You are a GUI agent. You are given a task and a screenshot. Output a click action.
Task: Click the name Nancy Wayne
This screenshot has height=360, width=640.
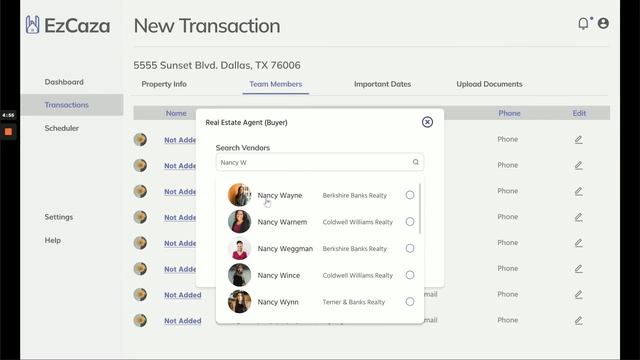(280, 195)
